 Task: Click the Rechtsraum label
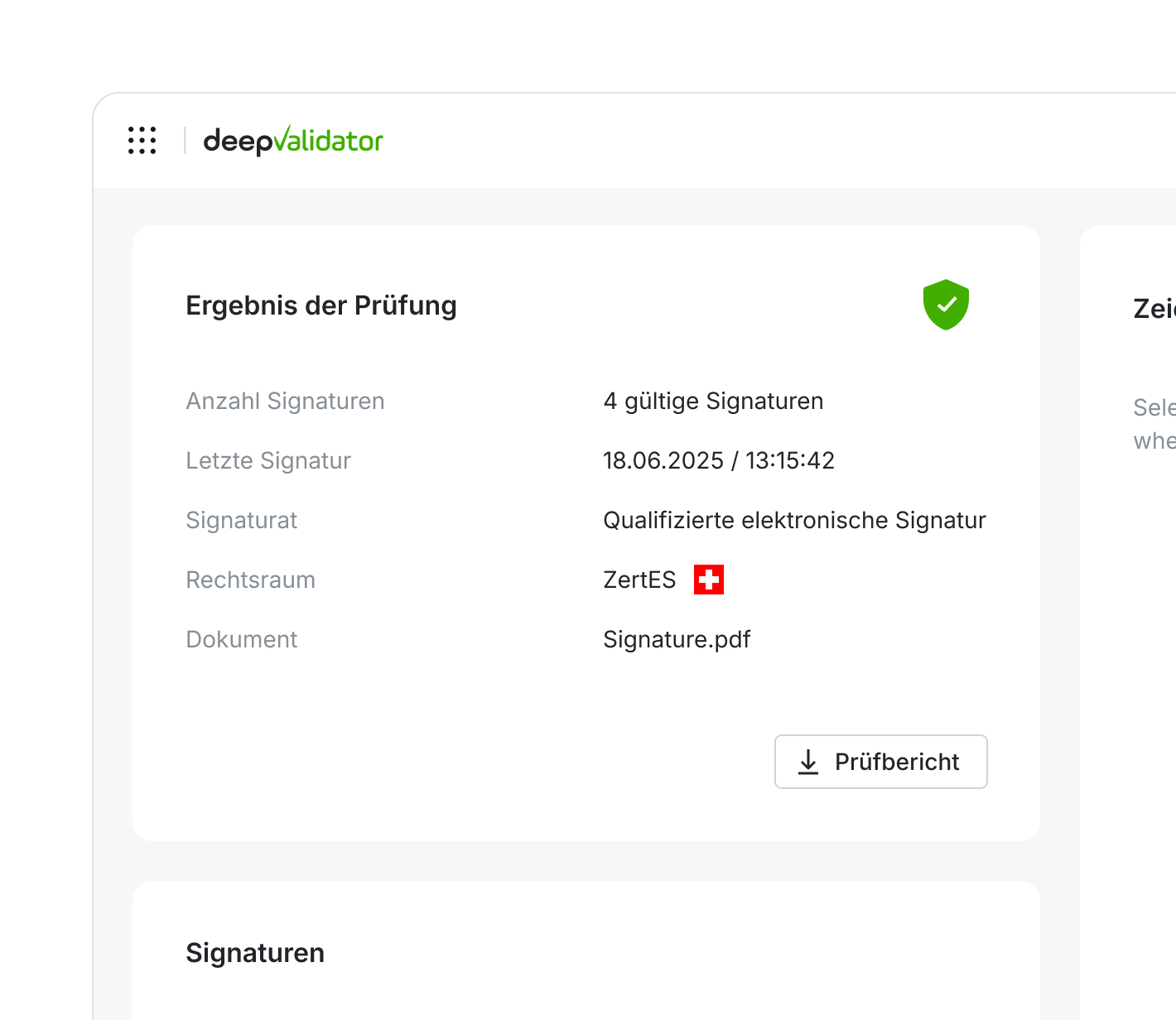(250, 580)
